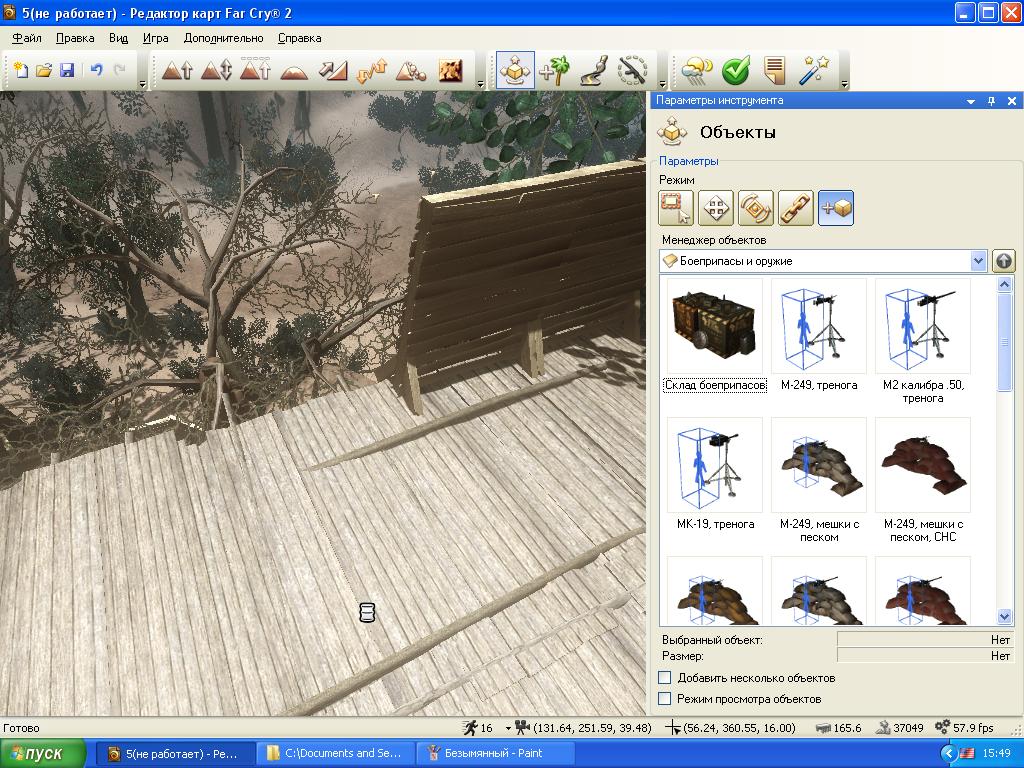Validate the map with green checkmark
The height and width of the screenshot is (768, 1024).
(735, 69)
